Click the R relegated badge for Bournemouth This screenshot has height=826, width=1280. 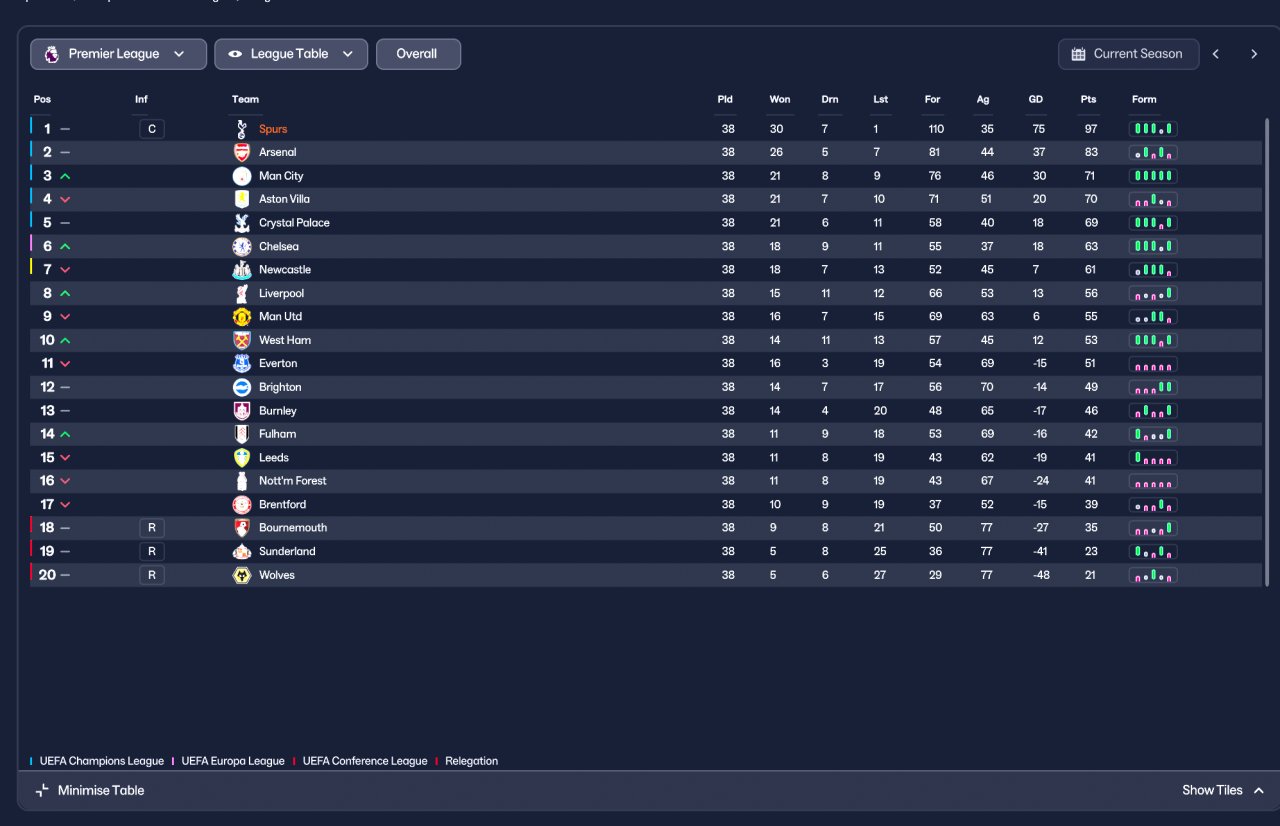tap(152, 528)
